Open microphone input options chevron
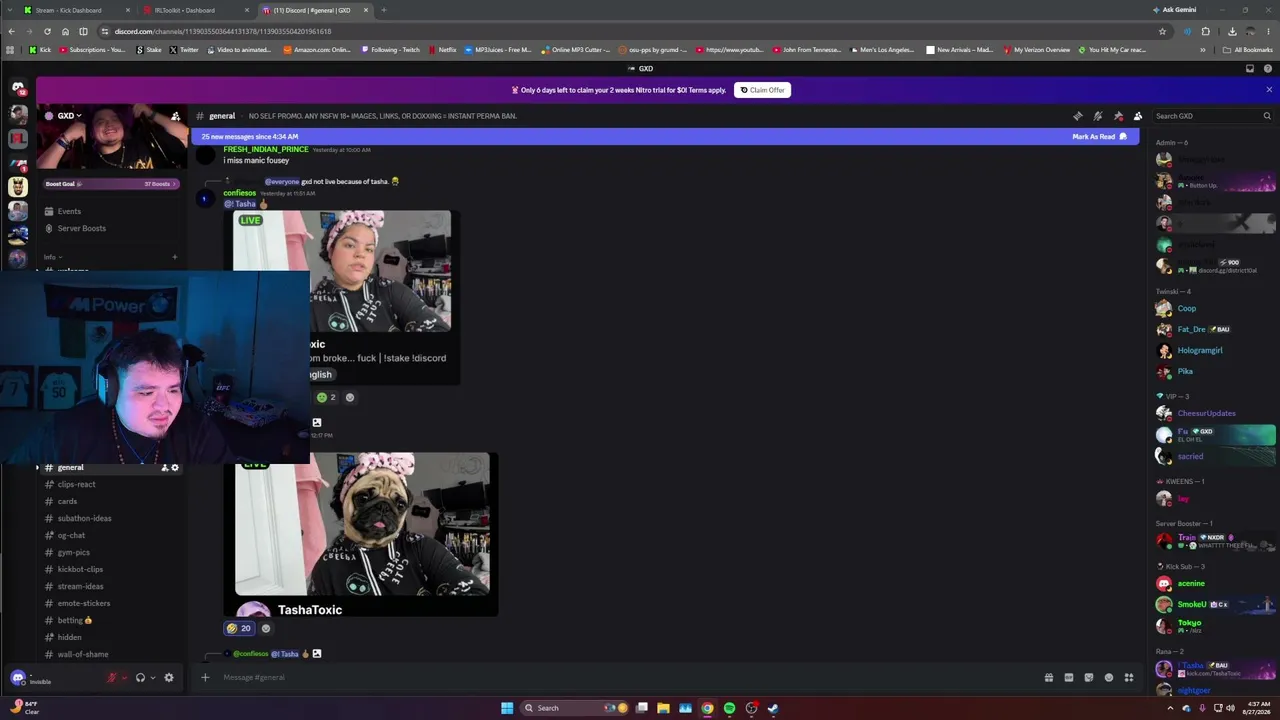 coord(124,677)
